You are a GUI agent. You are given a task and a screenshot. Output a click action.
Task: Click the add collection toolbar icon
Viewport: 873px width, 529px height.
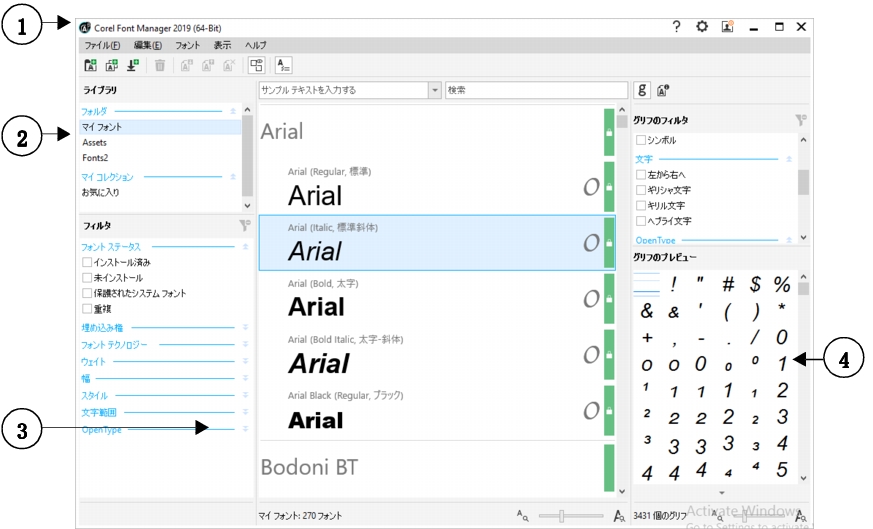pyautogui.click(x=111, y=66)
